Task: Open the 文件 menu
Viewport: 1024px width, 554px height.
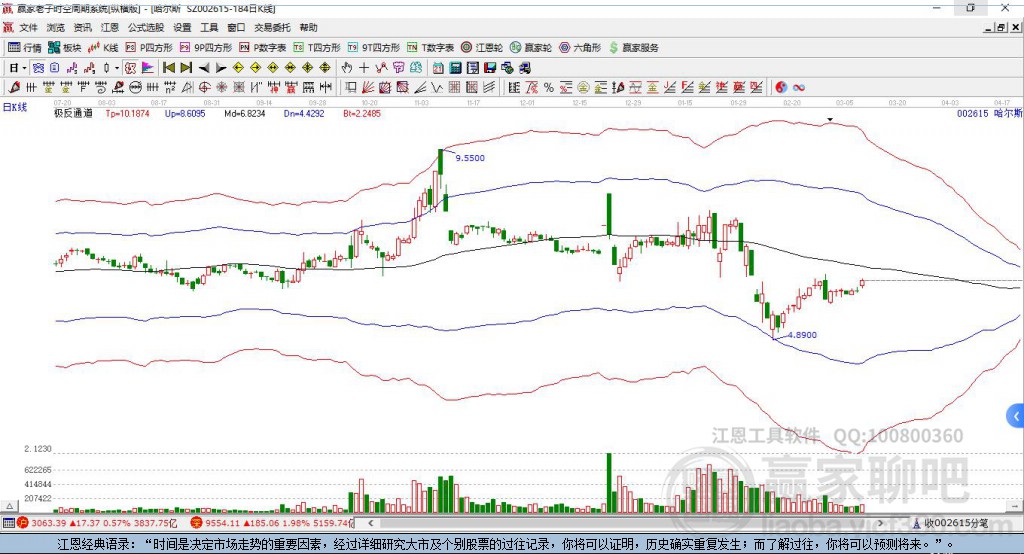Action: point(28,27)
